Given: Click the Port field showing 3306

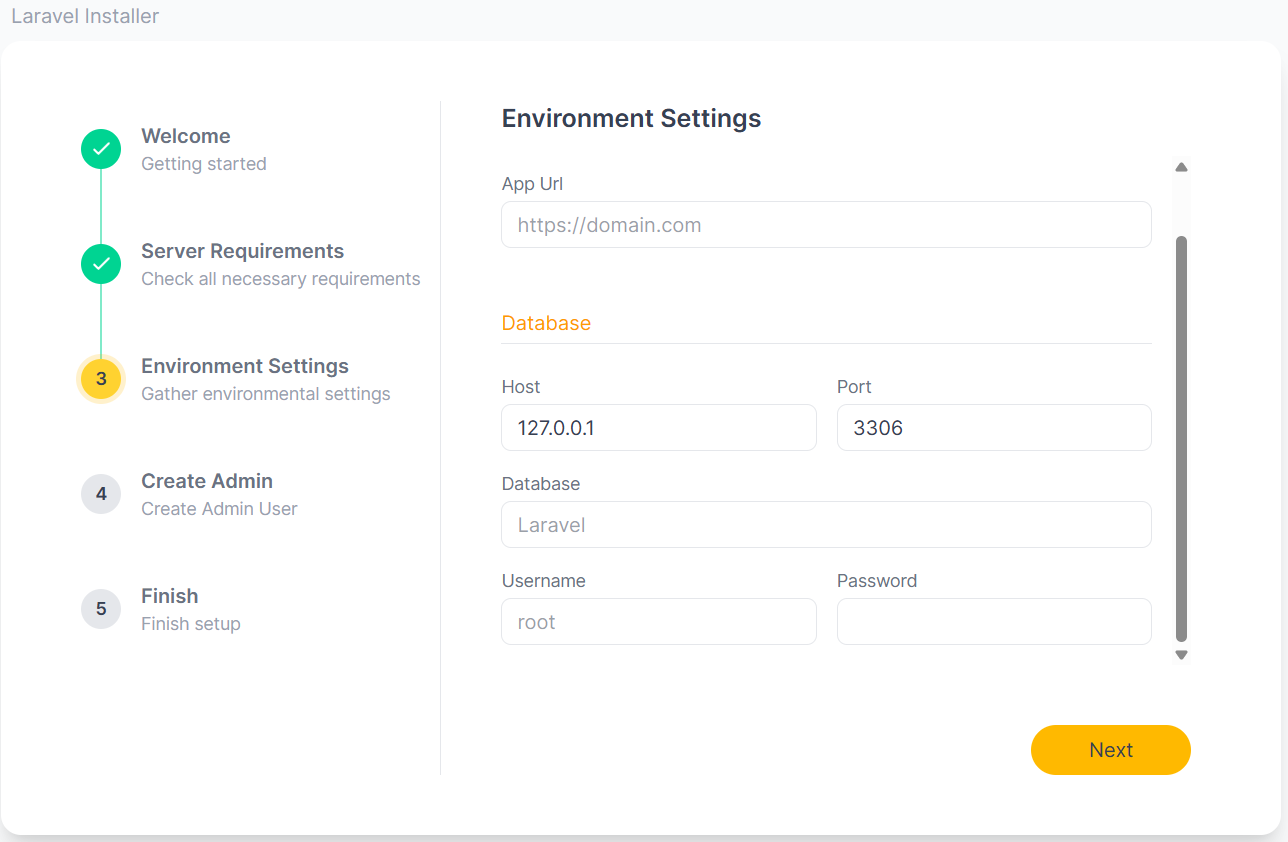Looking at the screenshot, I should point(994,428).
